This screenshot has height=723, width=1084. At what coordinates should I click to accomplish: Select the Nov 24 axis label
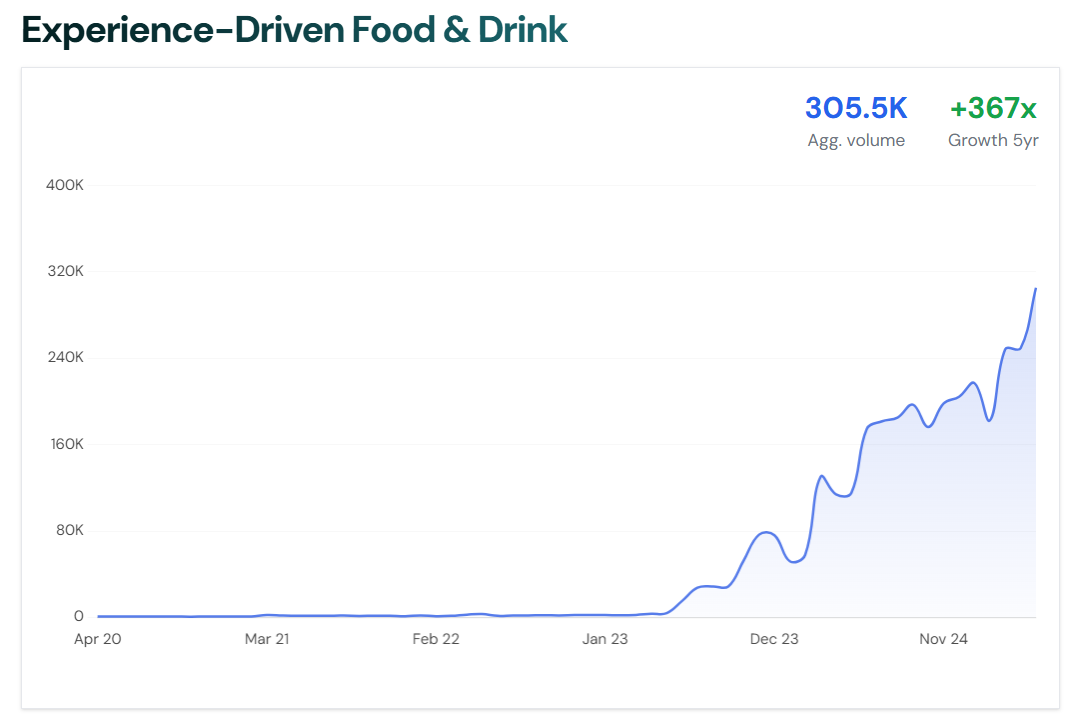[943, 638]
